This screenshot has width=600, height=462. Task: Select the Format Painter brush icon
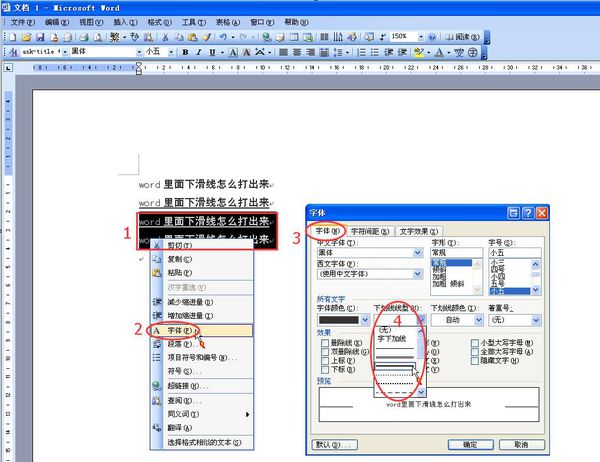pos(207,37)
